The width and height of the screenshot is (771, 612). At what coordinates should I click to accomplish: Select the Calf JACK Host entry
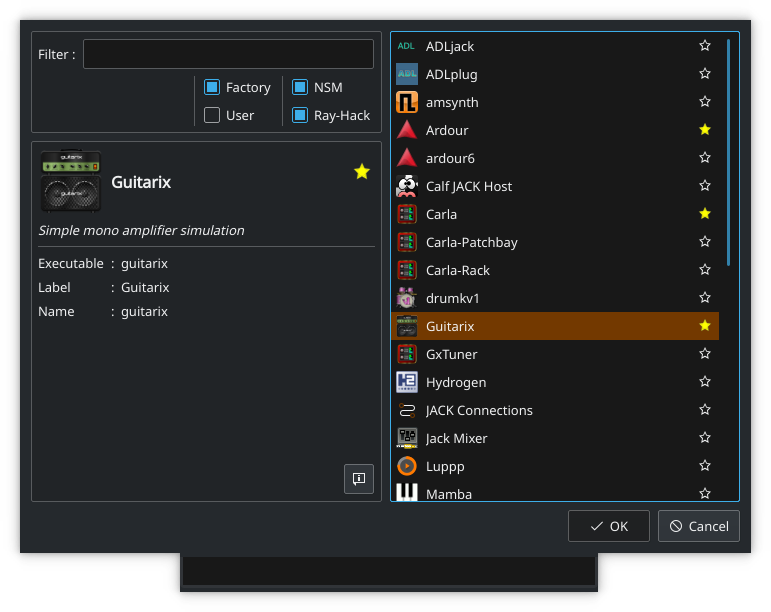(x=555, y=186)
